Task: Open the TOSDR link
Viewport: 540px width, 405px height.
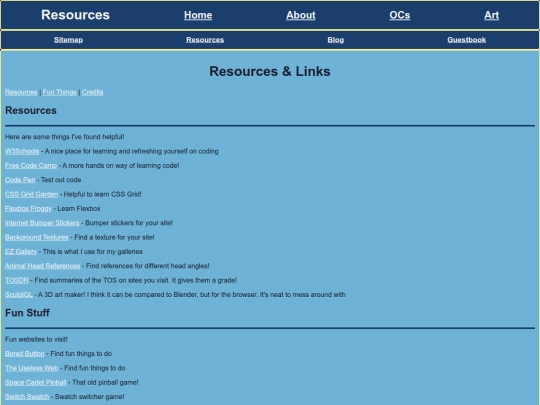Action: [17, 280]
